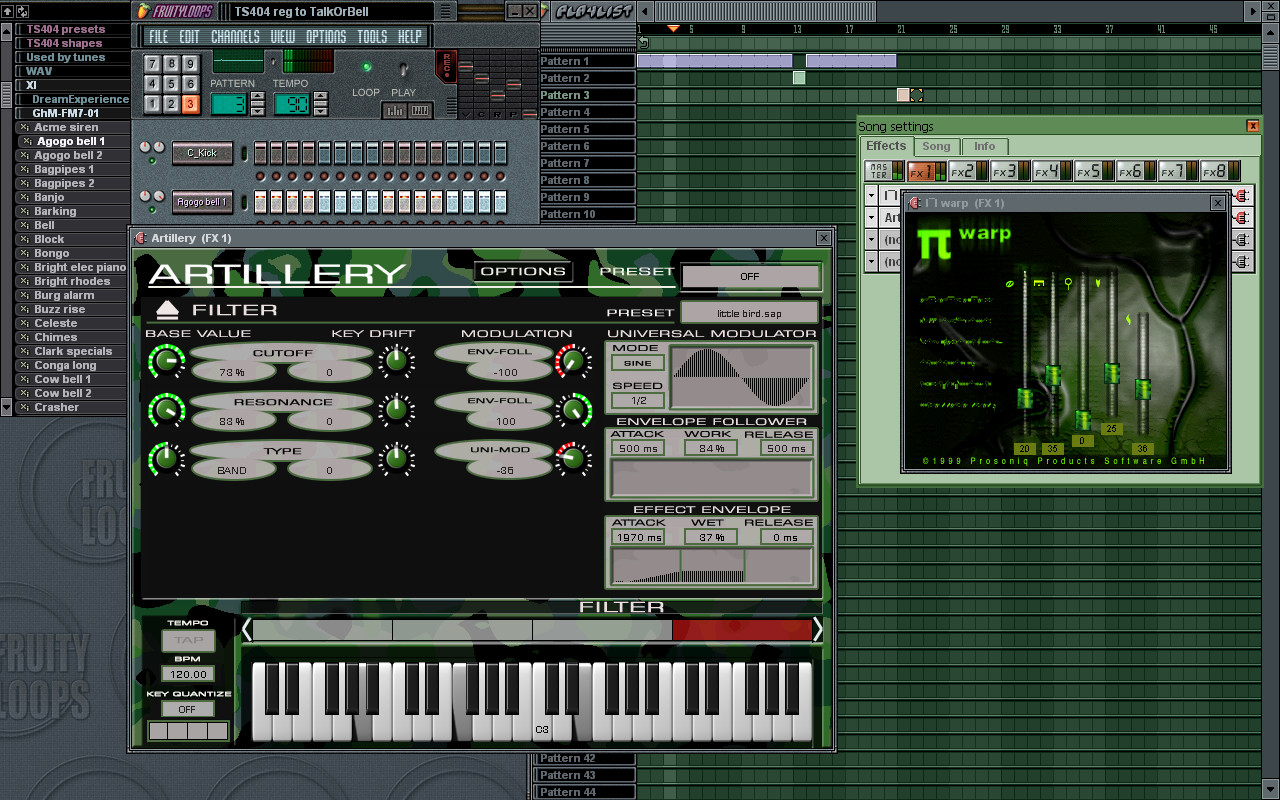The image size is (1280, 800).
Task: Mute the C_Kick channel via green LED
Action: [151, 160]
